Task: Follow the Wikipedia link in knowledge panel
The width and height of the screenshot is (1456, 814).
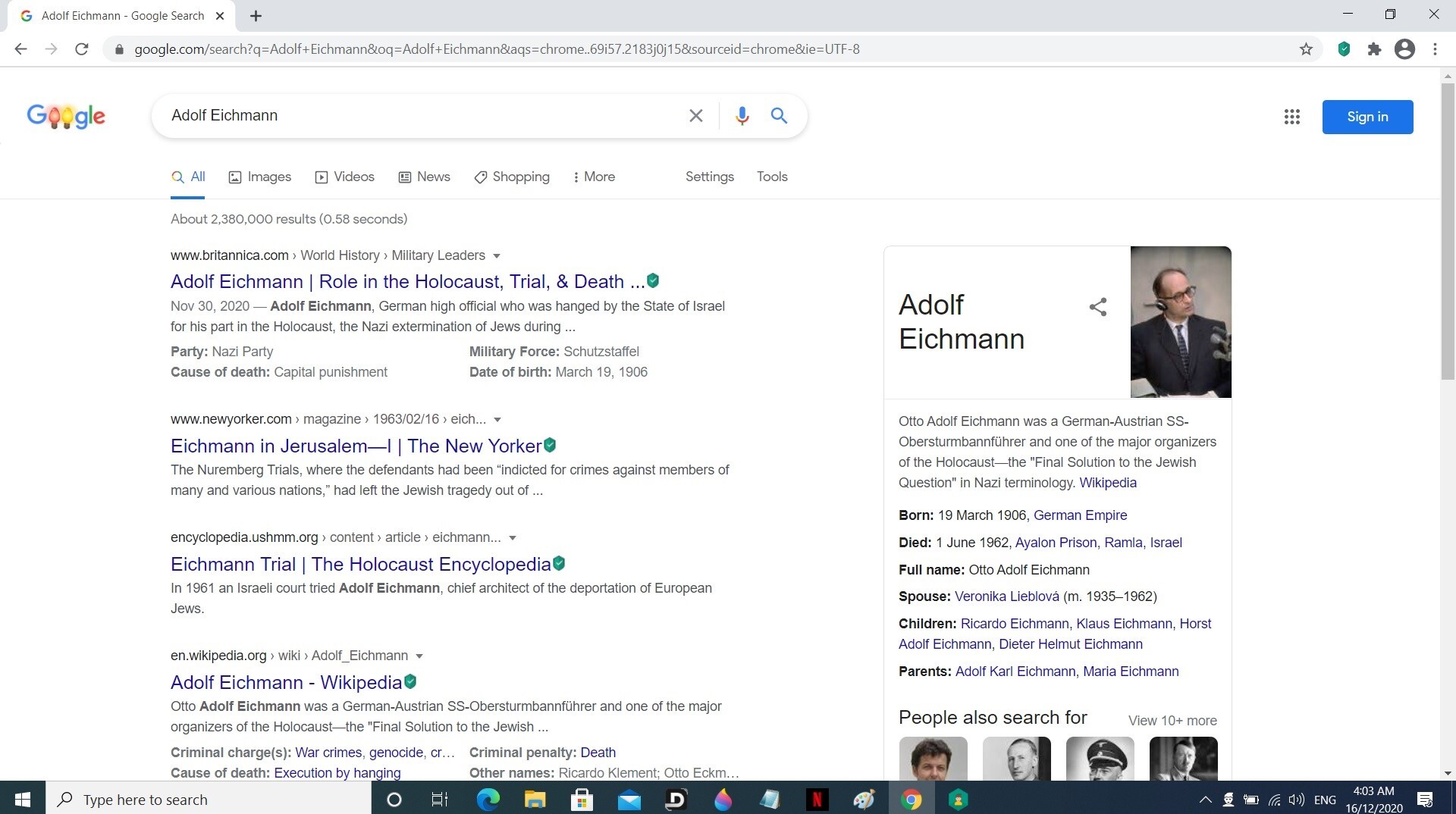Action: click(x=1107, y=483)
